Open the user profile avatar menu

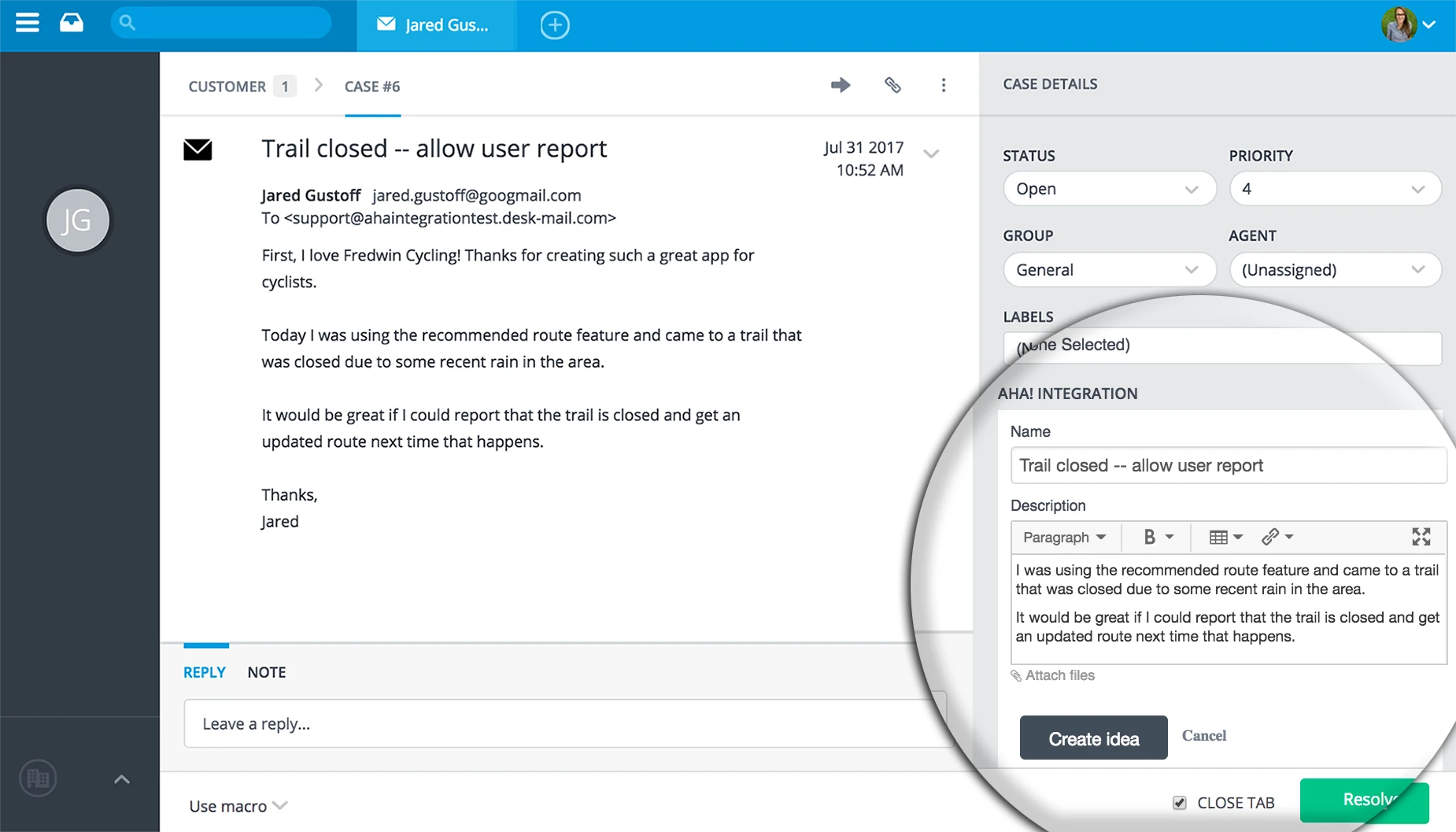[x=1399, y=24]
